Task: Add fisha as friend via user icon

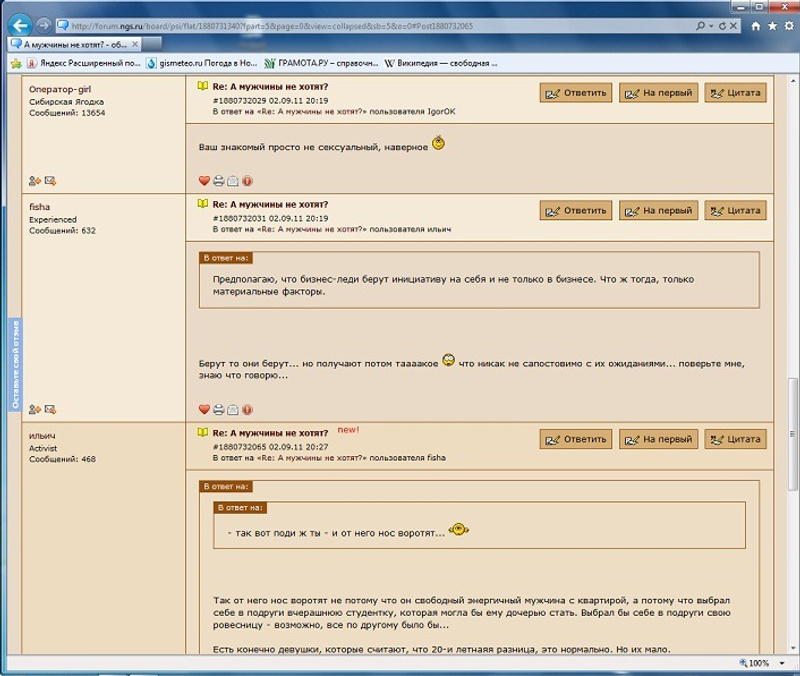Action: pos(35,409)
